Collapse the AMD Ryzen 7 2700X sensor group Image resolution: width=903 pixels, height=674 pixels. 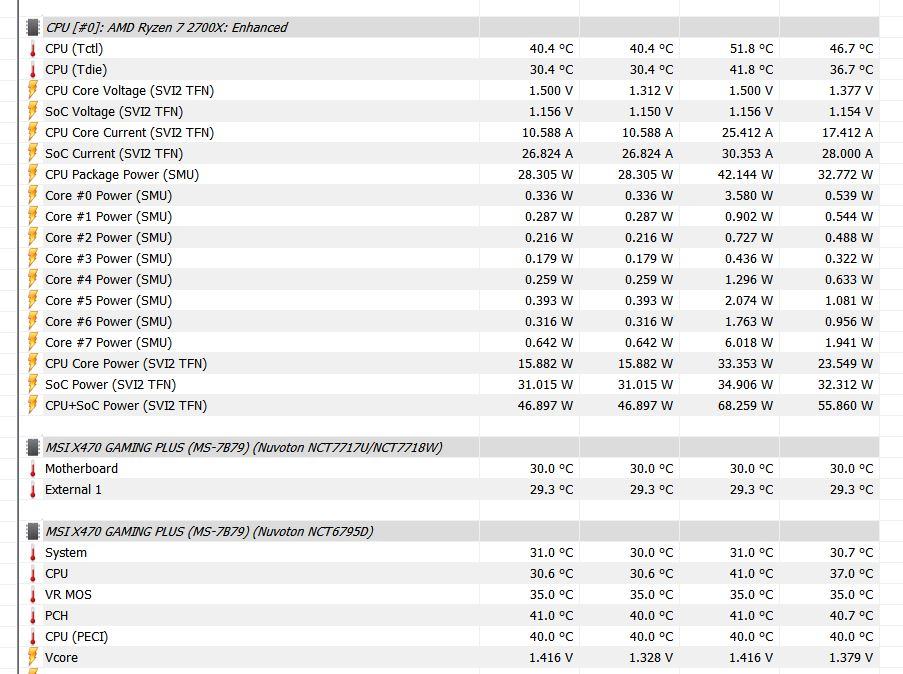coord(166,27)
